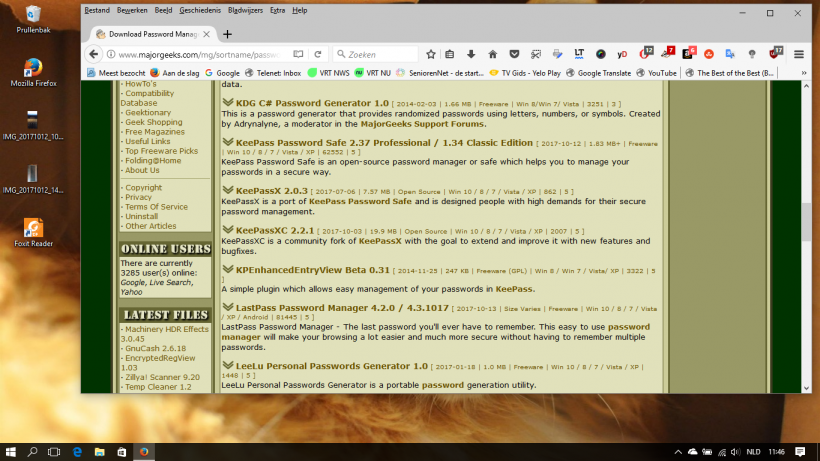Open the Action Center notification icon
Screen dimensions: 820x461
coord(800,452)
